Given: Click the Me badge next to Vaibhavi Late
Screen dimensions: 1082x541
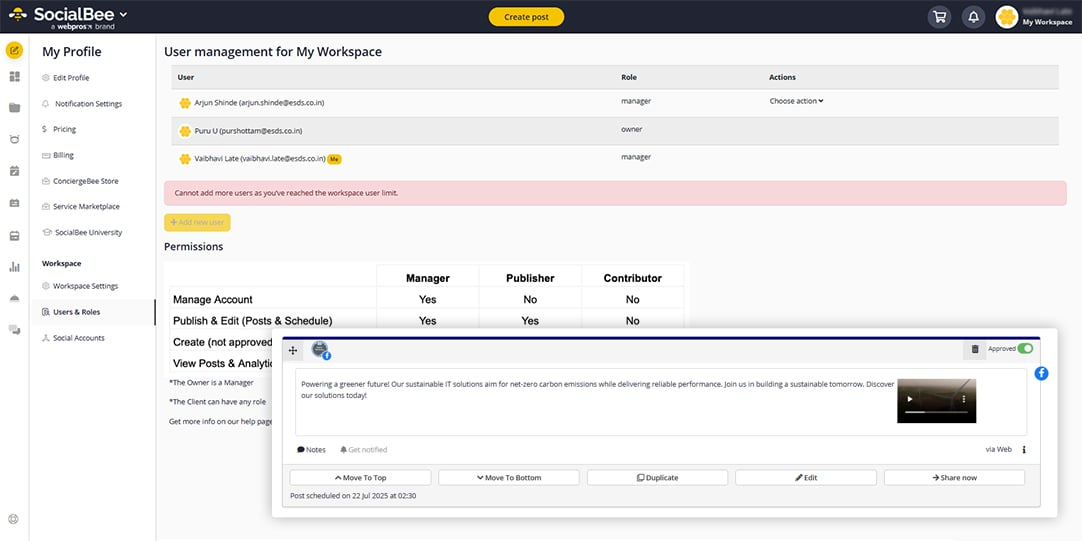Looking at the screenshot, I should [335, 159].
